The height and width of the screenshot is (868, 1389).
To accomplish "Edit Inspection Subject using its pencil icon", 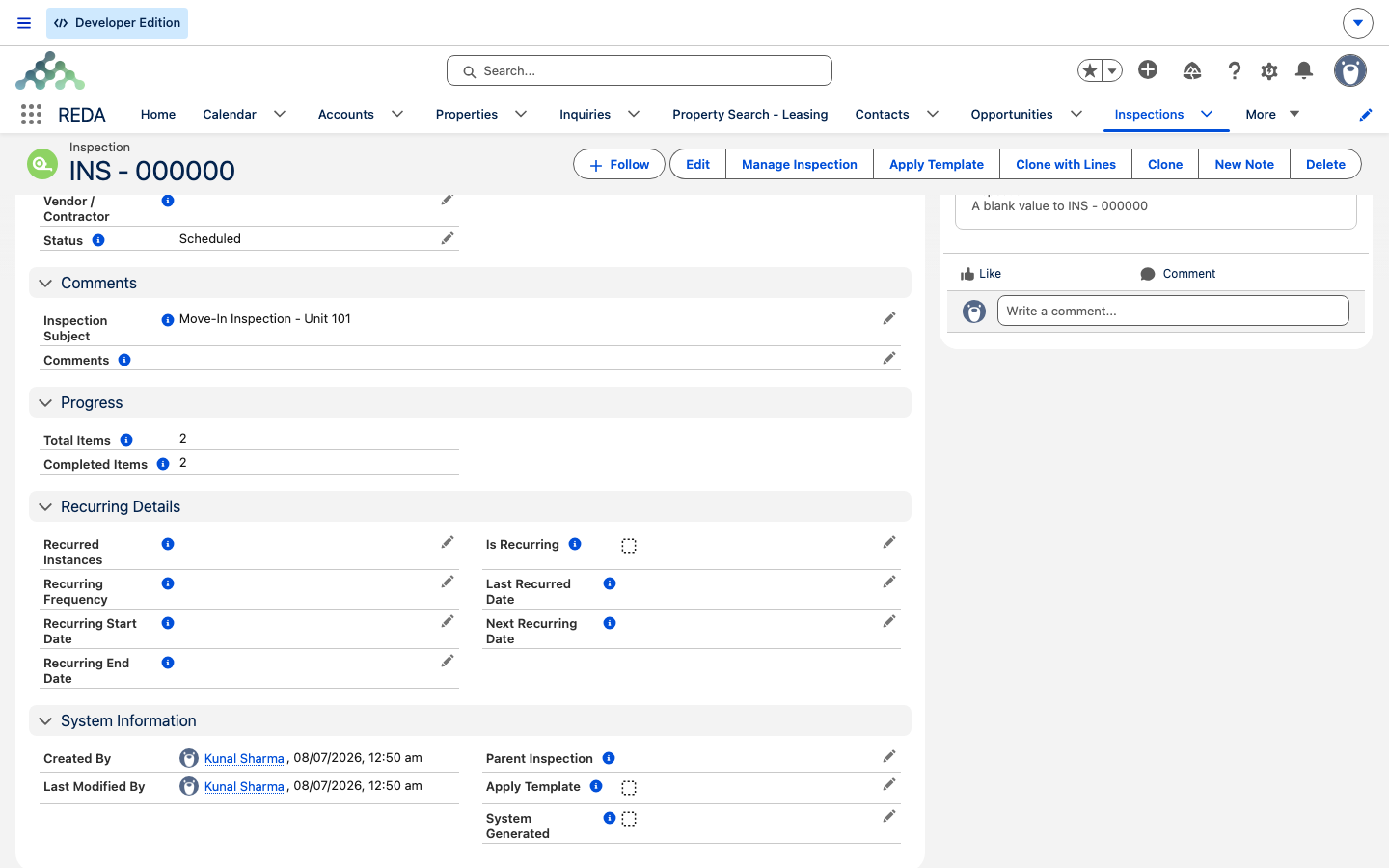I will 889,318.
